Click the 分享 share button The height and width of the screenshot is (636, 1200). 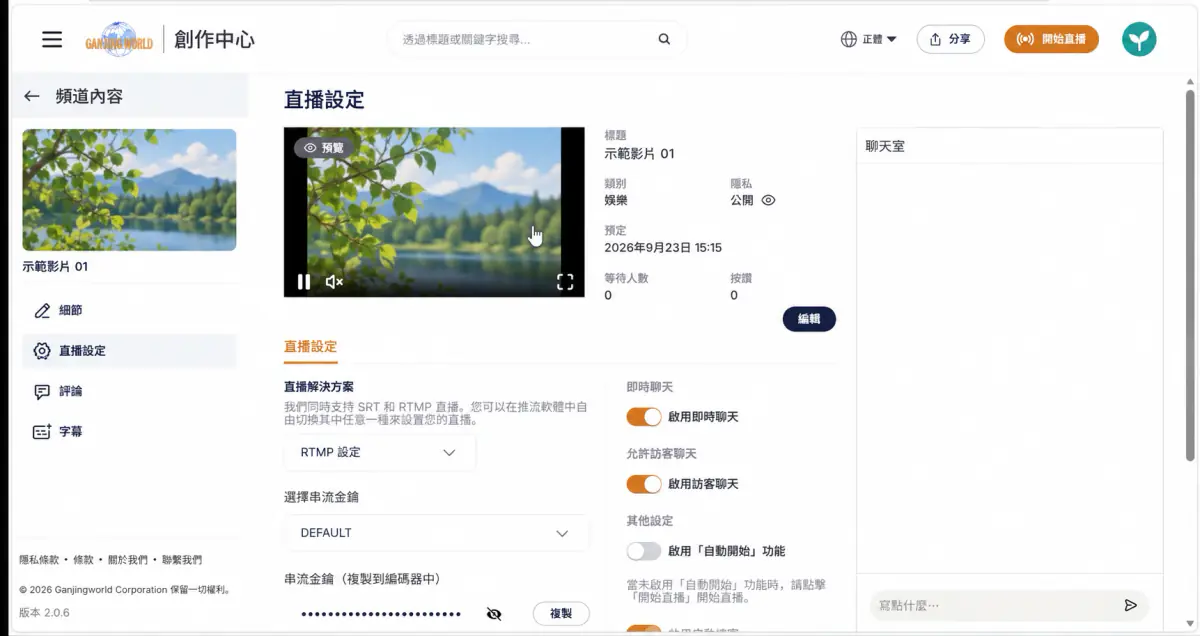(x=950, y=39)
